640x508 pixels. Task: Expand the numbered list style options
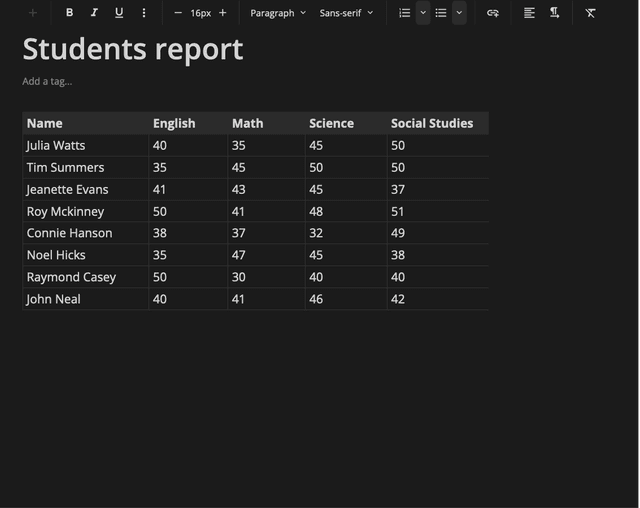coord(422,13)
